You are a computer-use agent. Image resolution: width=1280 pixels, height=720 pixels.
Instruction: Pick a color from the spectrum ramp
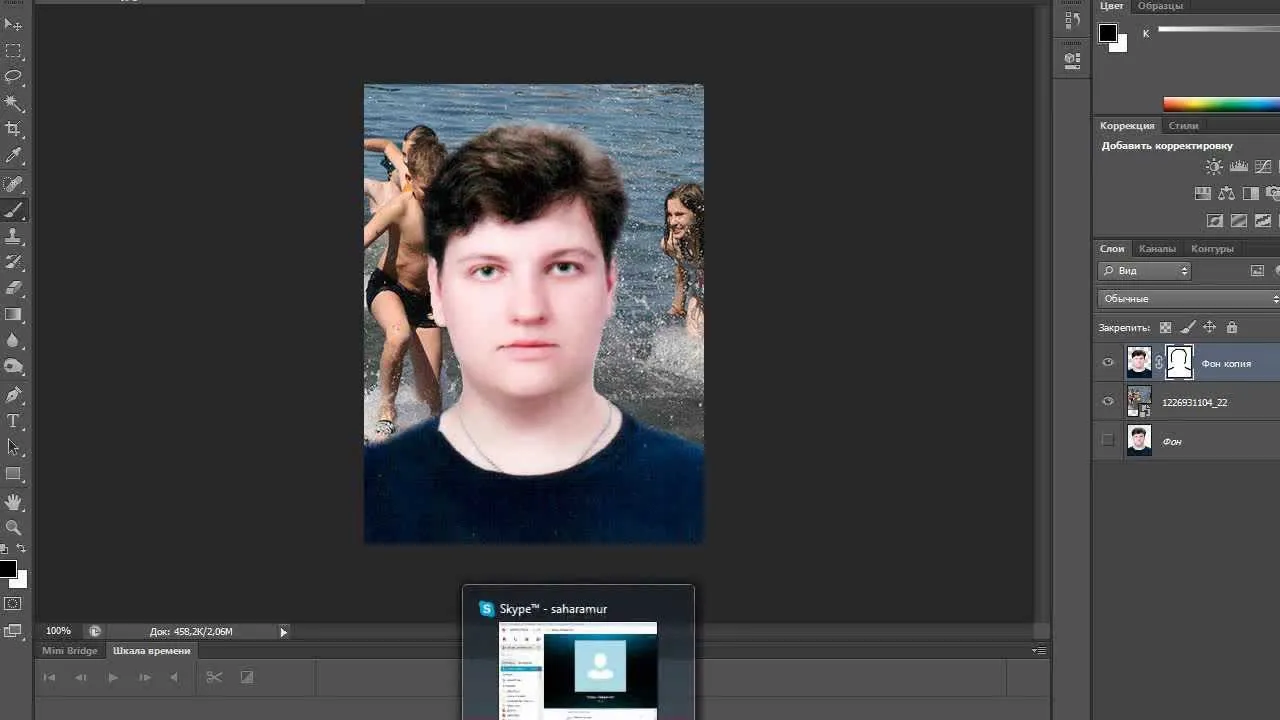pos(1221,104)
